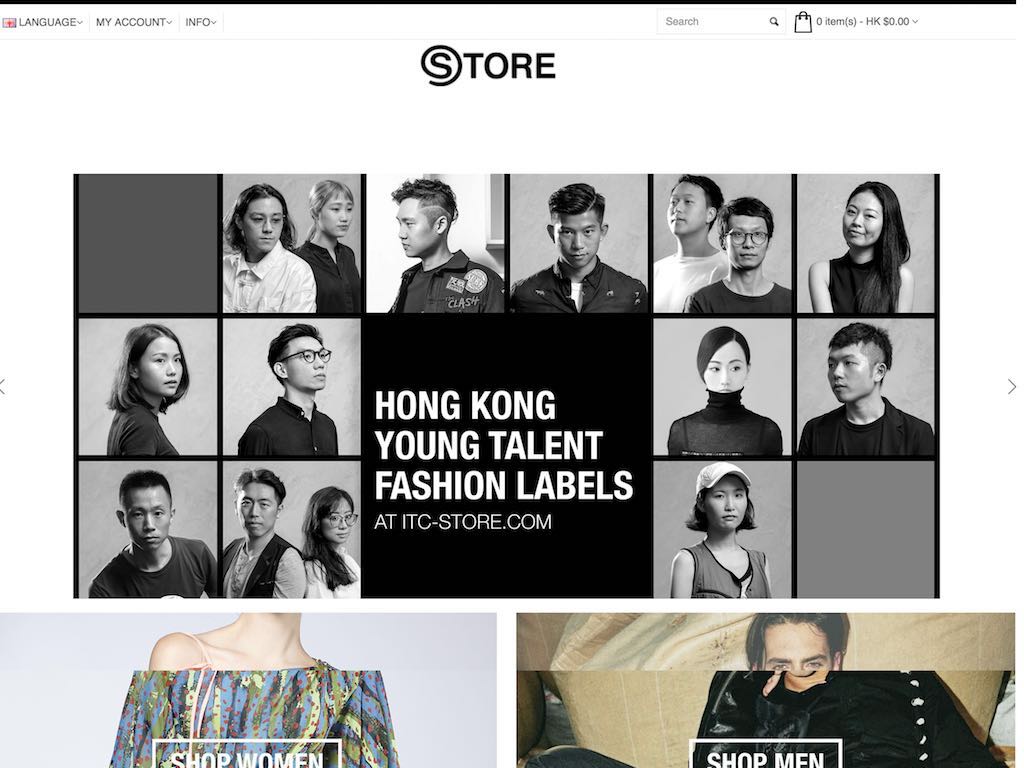Viewport: 1024px width, 768px height.
Task: Expand the INFO dropdown menu
Action: (200, 22)
